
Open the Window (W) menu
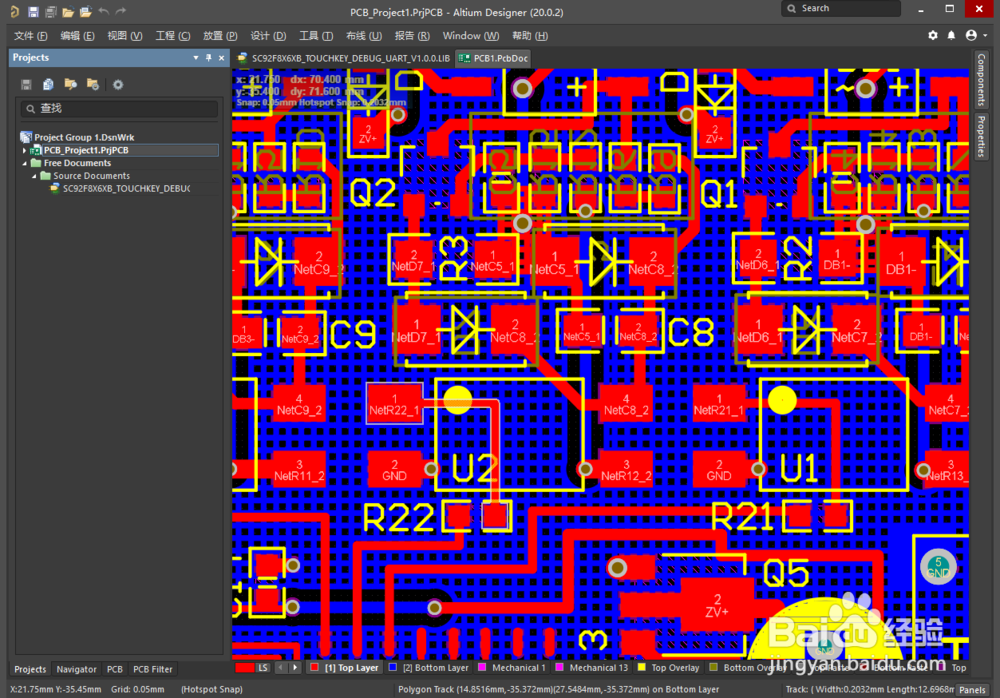coord(471,36)
